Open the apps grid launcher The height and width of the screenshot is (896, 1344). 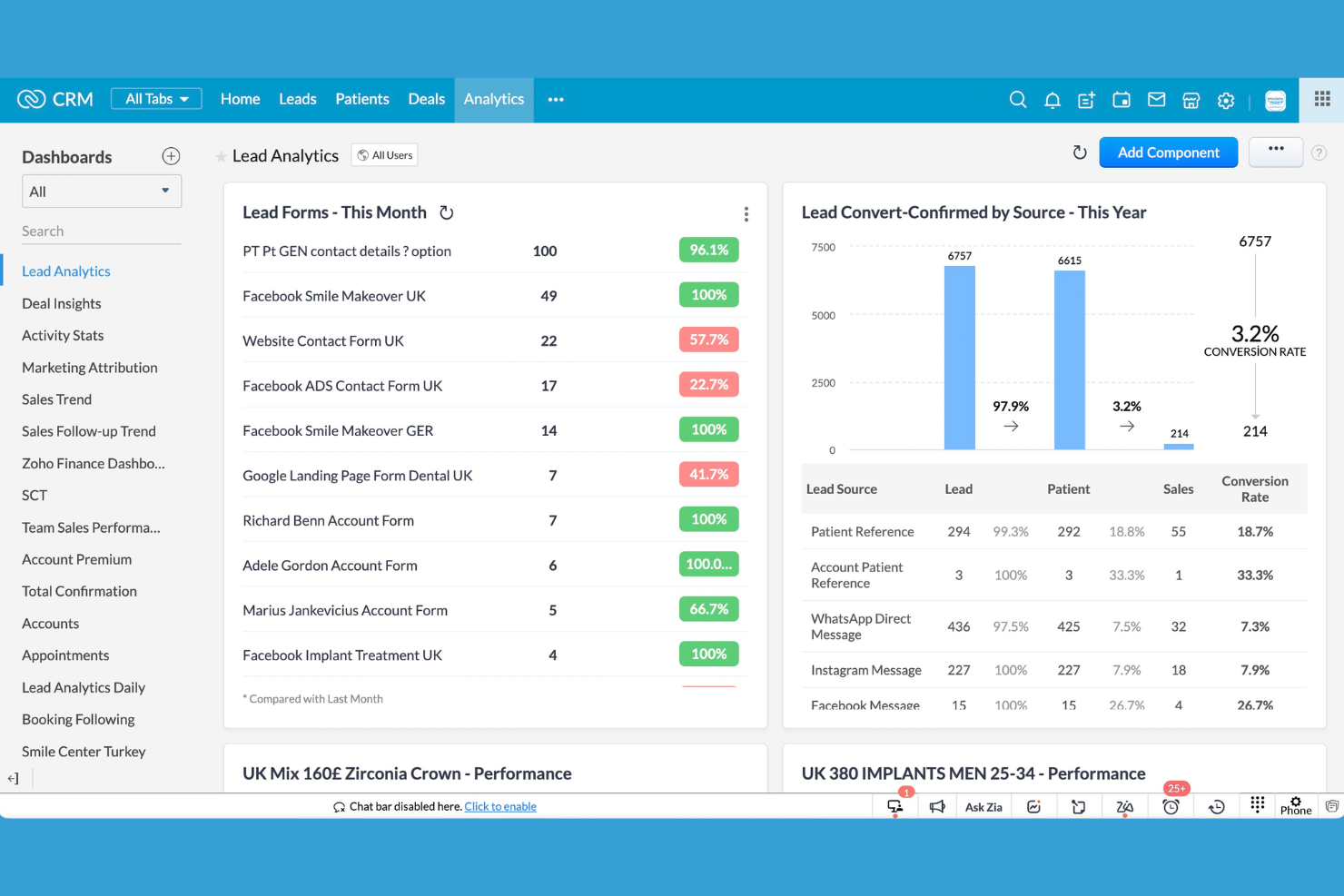(1322, 99)
